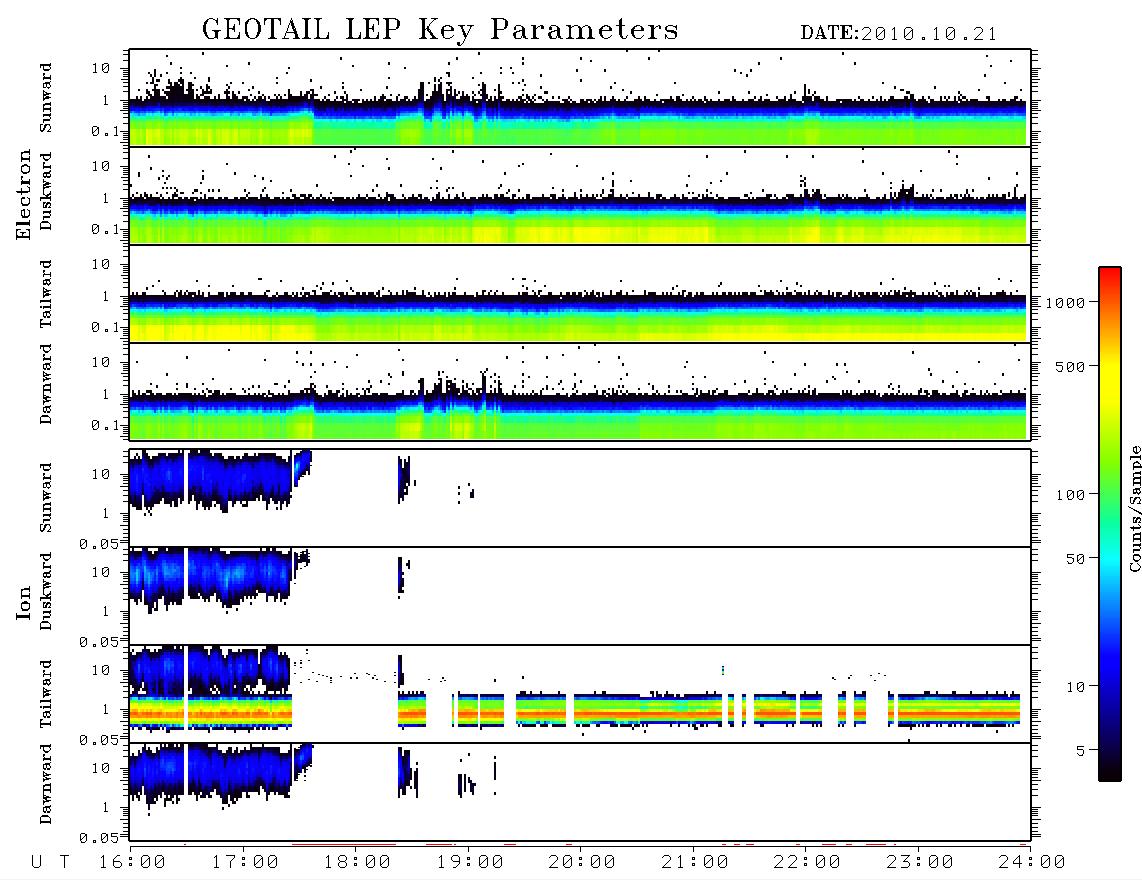Click the Ion 'Dawnward' axis label

coord(46,784)
